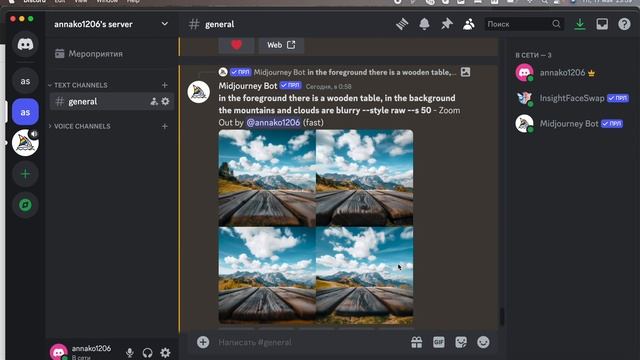Select the general text channel
Screen dimensions: 640x360
(x=111, y=102)
